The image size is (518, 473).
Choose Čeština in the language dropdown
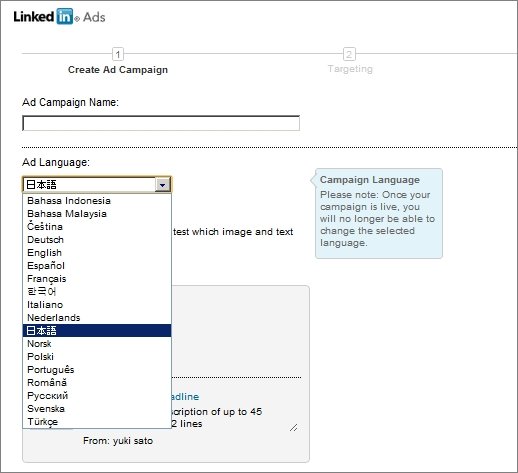97,227
